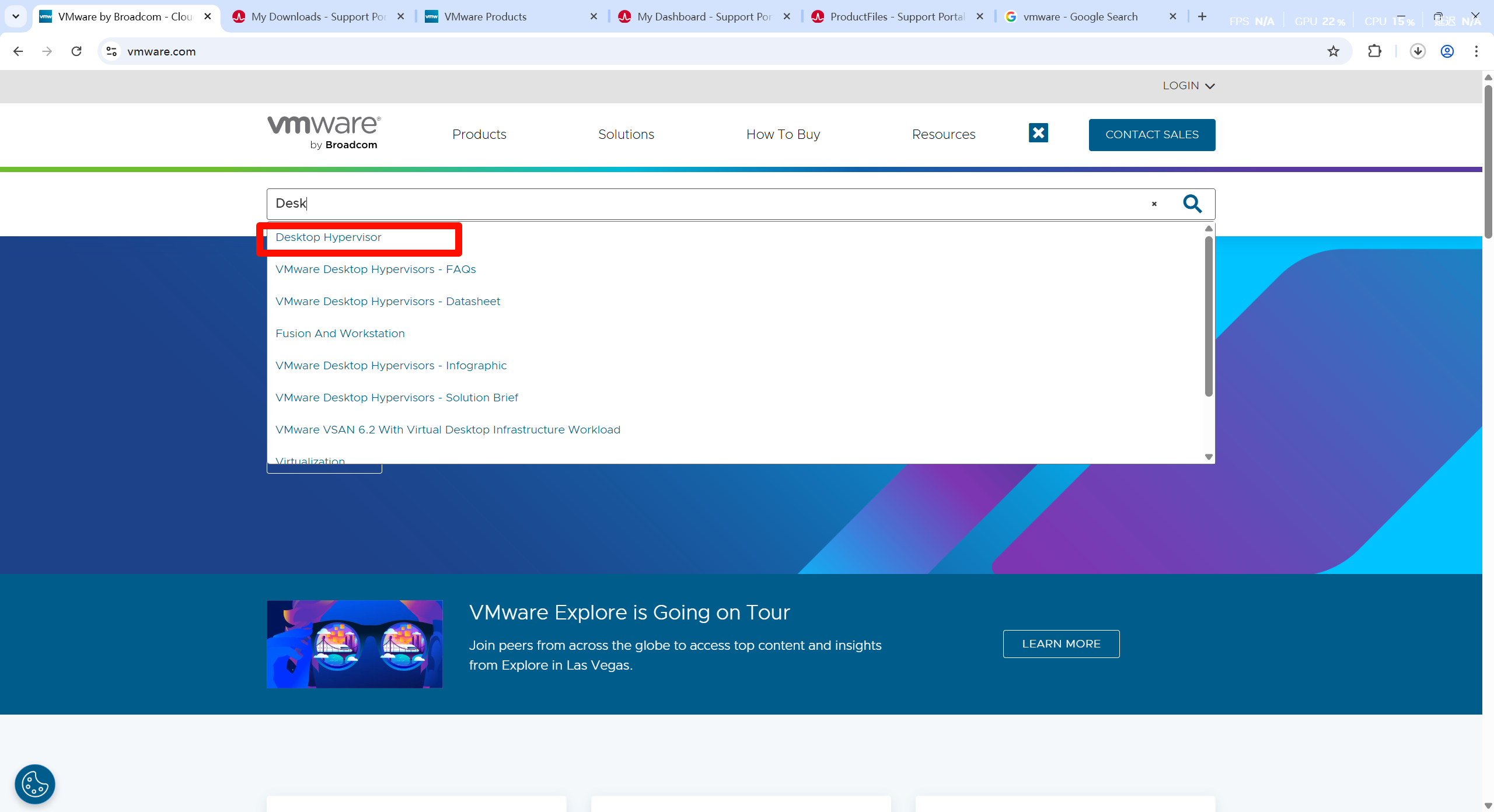Select the Desktop Hypervisor suggestion
This screenshot has width=1494, height=812.
tap(328, 237)
